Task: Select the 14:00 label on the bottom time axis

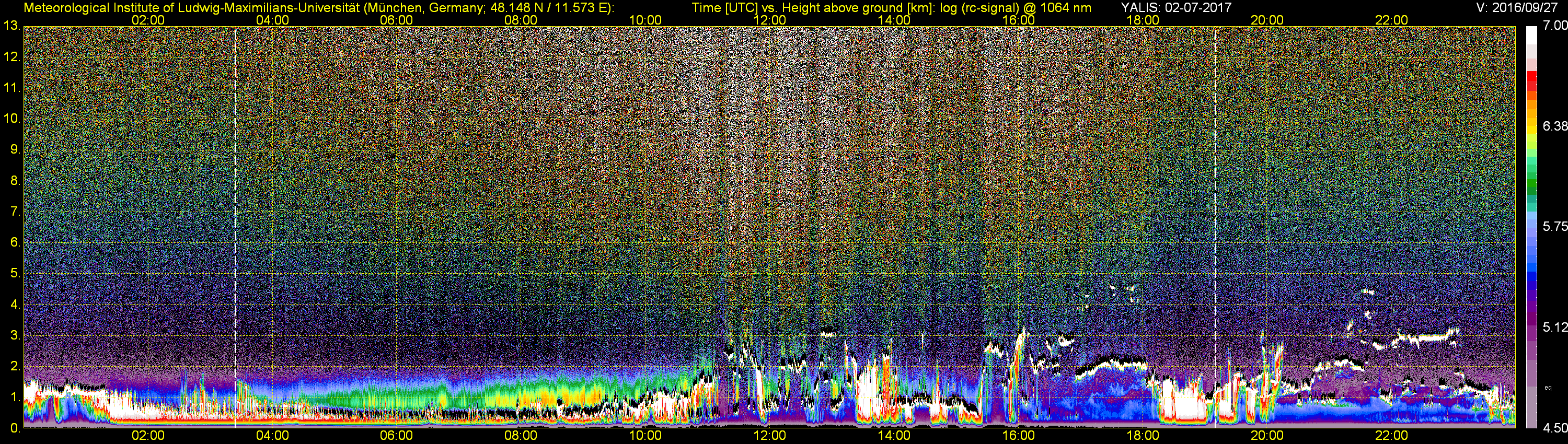Action: 894,436
